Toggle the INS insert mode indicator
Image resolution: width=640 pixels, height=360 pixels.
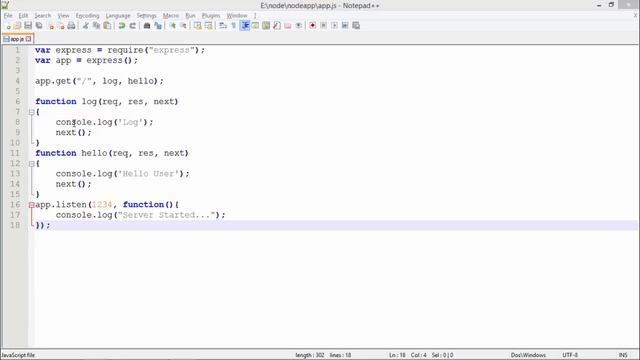[x=623, y=355]
